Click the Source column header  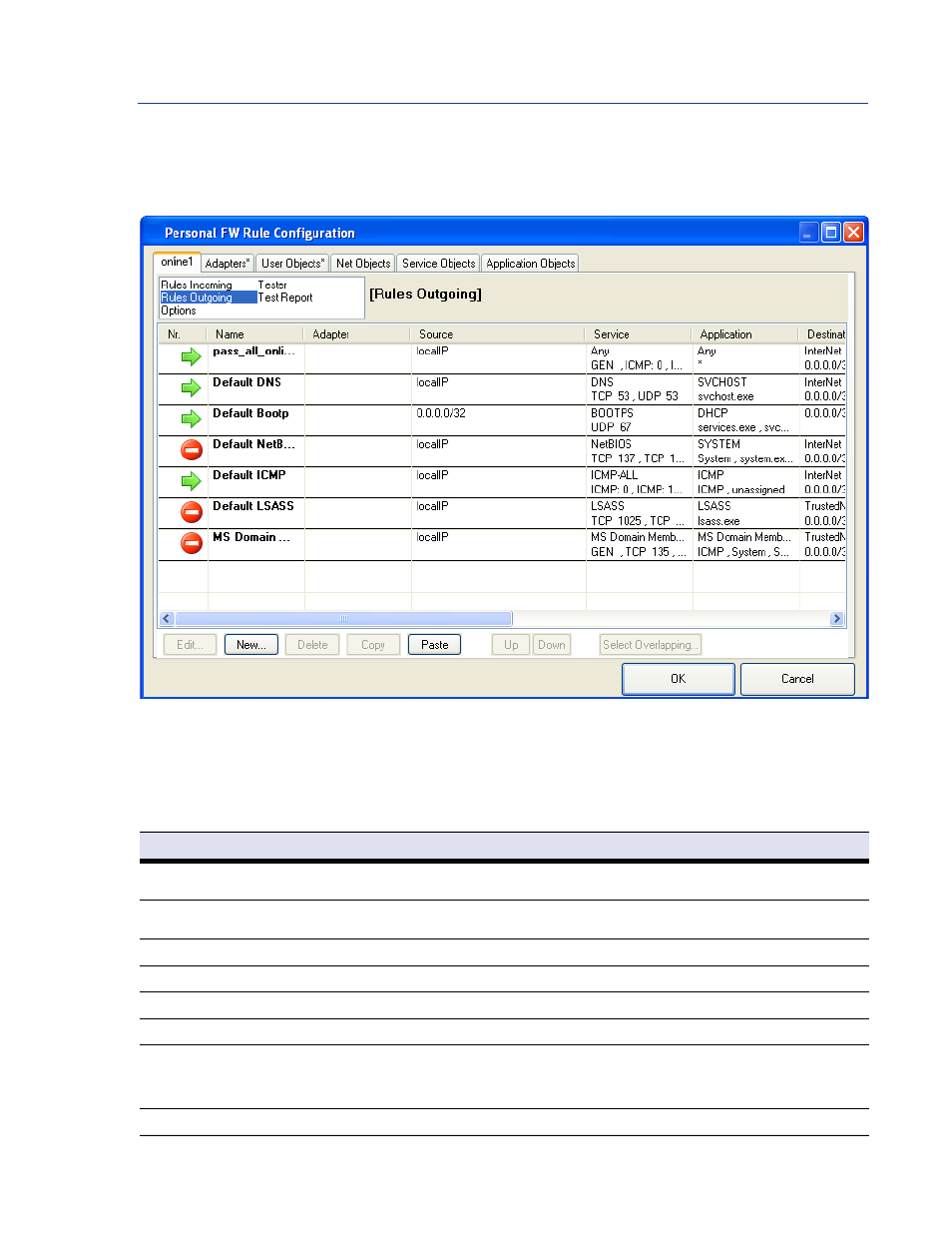tap(497, 334)
